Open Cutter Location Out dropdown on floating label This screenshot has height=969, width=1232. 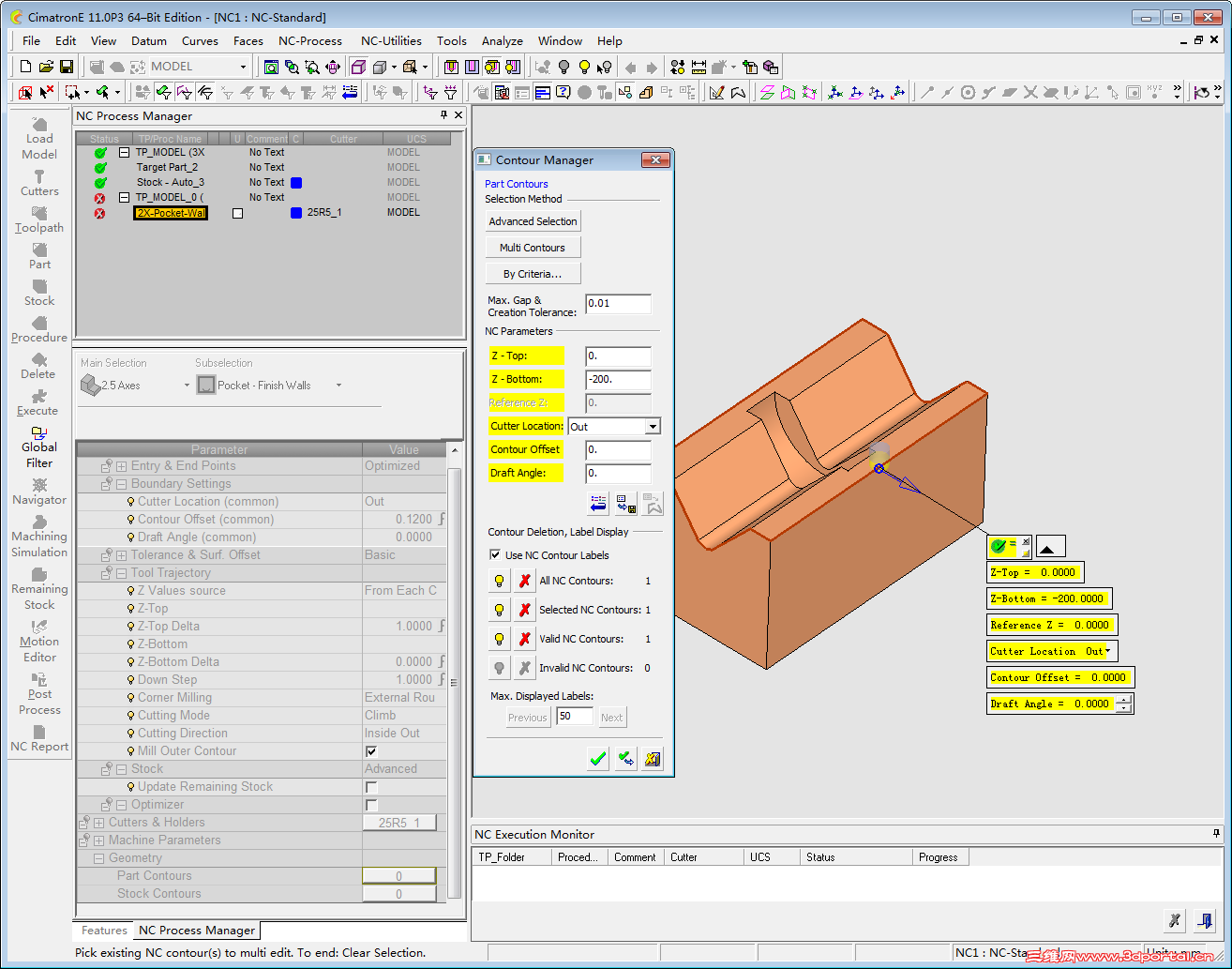tap(1107, 651)
